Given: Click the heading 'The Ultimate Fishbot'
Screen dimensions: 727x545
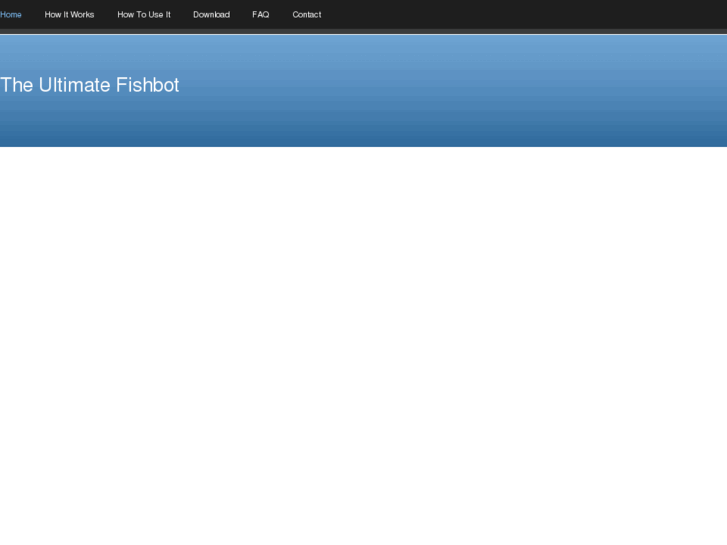Looking at the screenshot, I should (89, 85).
